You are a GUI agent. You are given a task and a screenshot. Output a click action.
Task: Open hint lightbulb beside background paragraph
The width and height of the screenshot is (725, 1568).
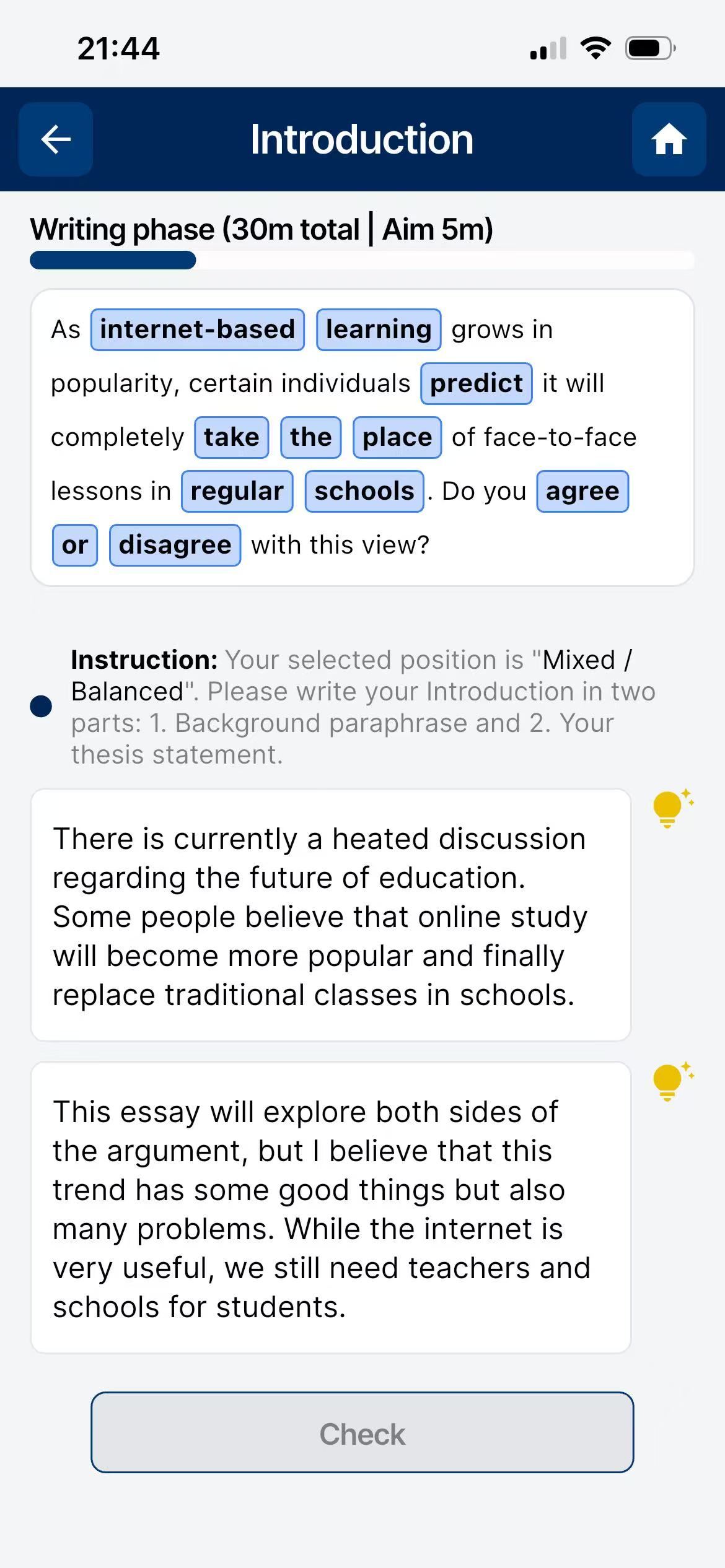pos(670,808)
